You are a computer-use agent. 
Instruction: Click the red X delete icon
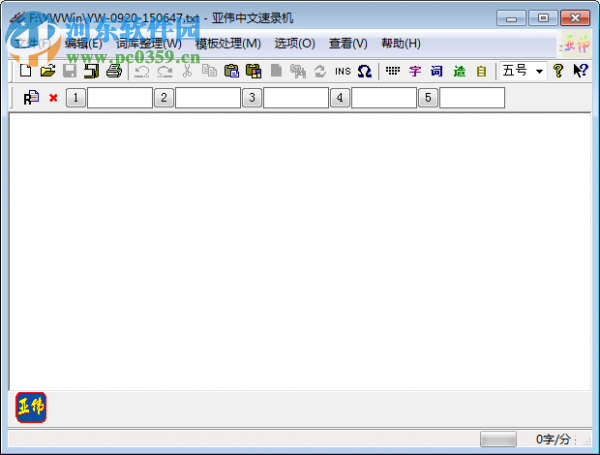point(53,98)
